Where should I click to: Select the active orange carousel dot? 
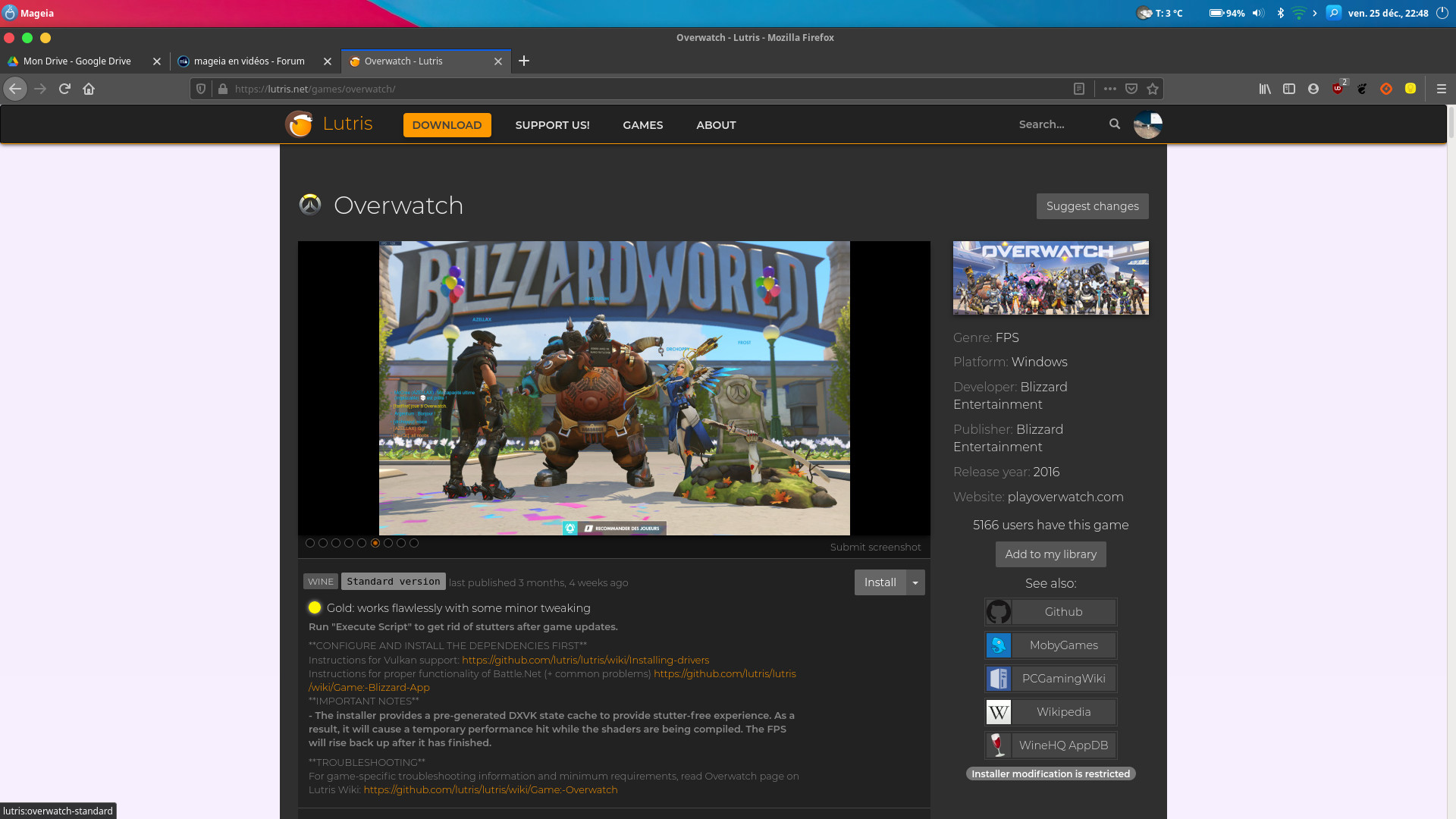pyautogui.click(x=375, y=543)
